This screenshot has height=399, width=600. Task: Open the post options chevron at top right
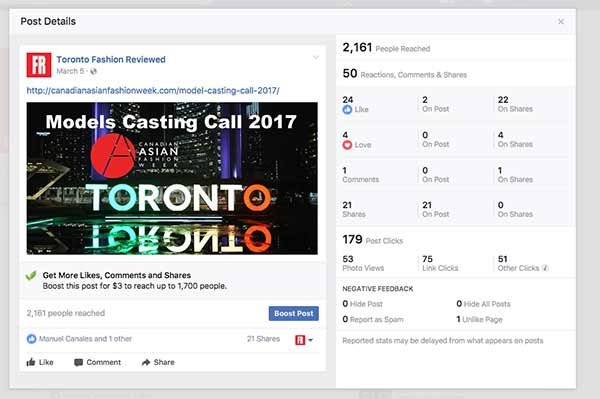coord(316,58)
